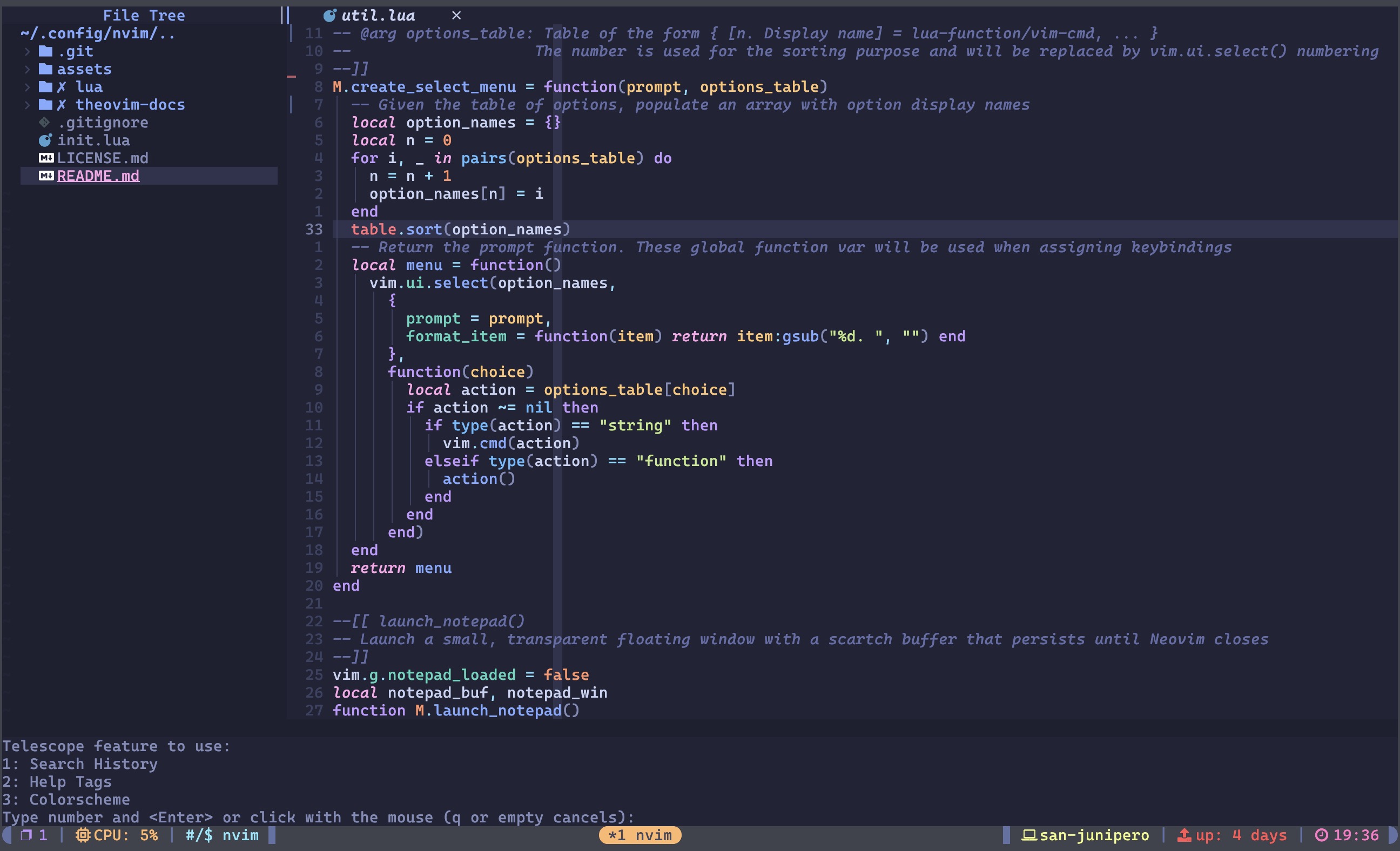
Task: Click the '#/$ nvim' status entry
Action: coord(222,835)
